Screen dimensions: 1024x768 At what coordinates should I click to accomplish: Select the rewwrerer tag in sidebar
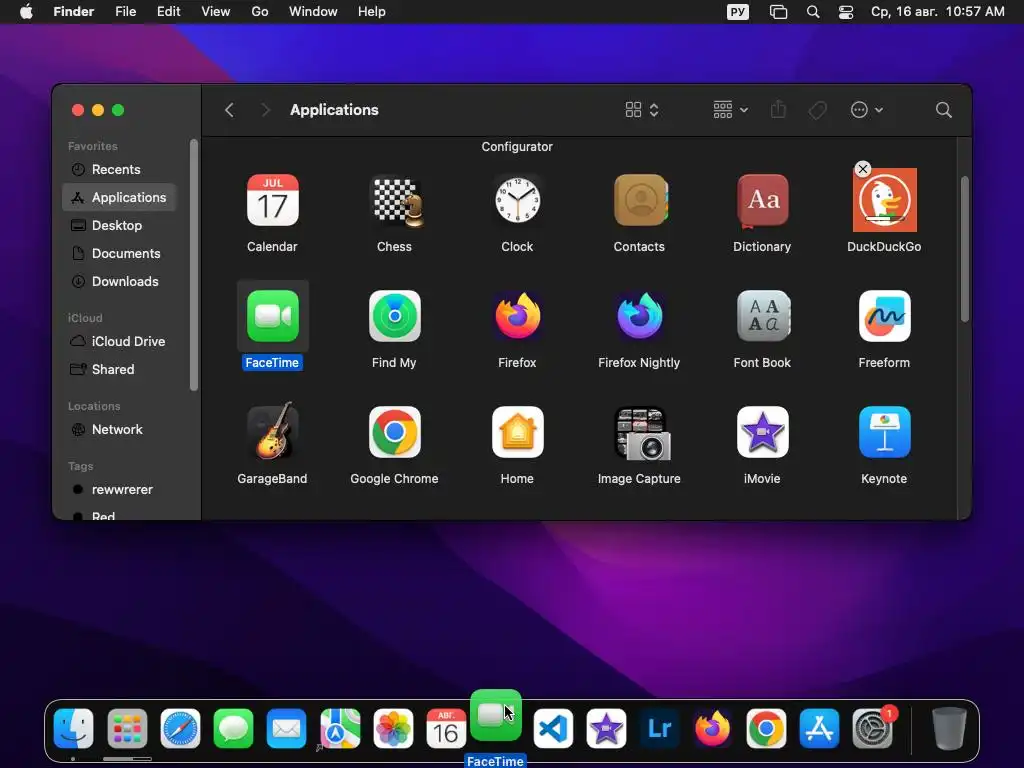pyautogui.click(x=120, y=490)
